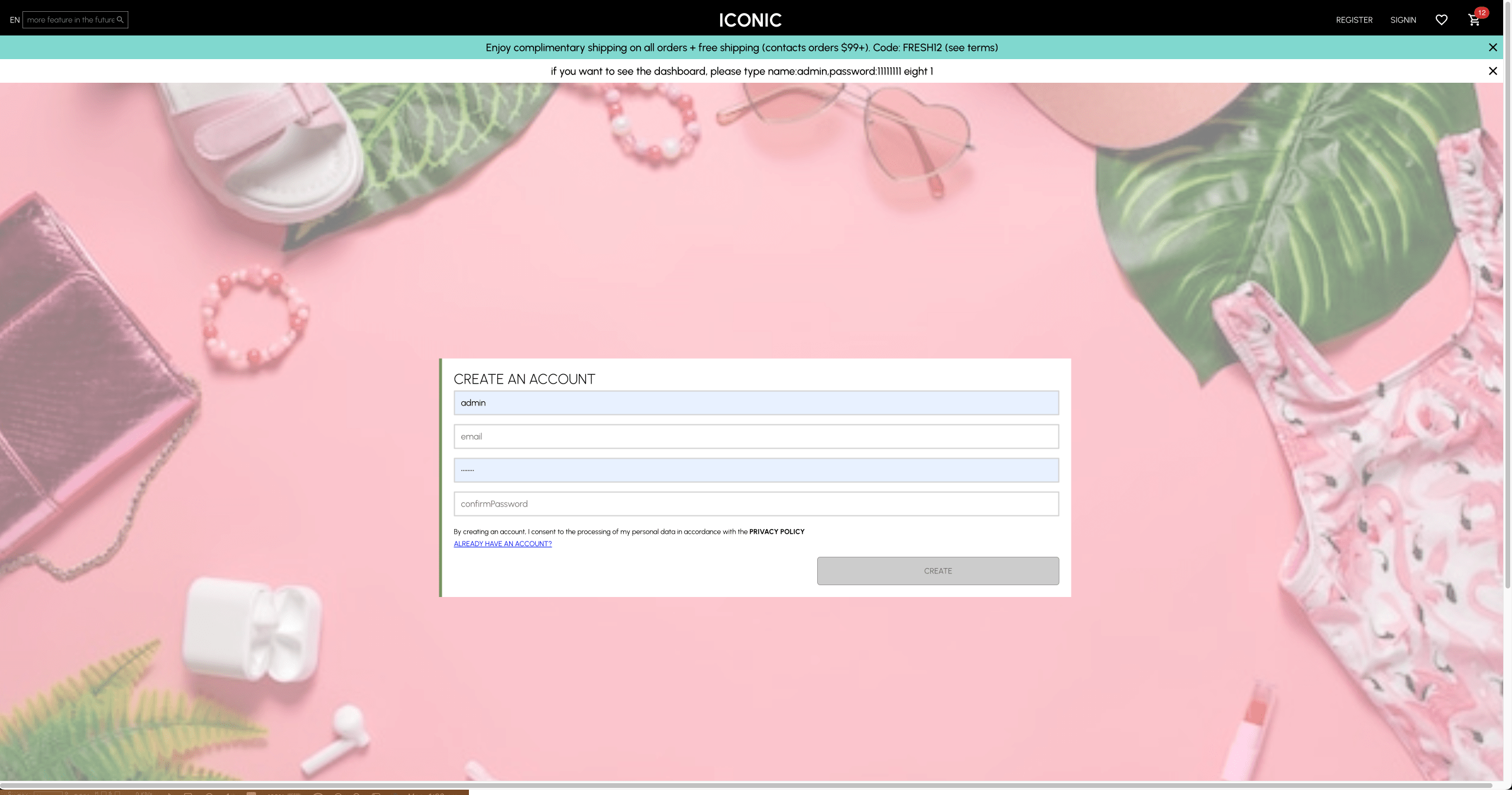Dismiss the admin dashboard hint banner

click(1492, 71)
